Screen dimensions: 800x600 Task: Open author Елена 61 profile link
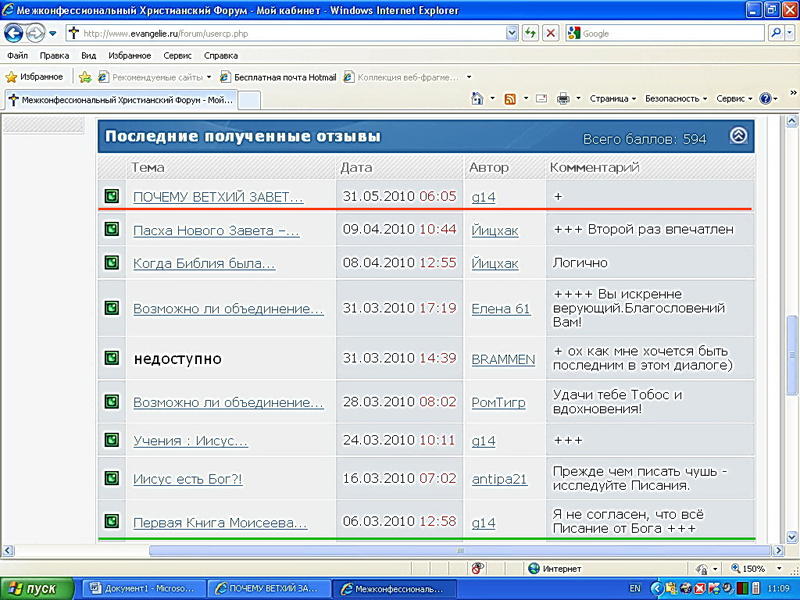[501, 309]
